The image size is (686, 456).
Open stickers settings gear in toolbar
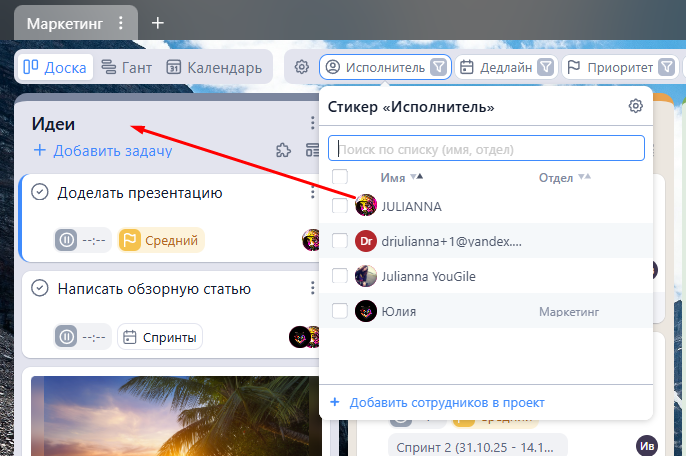coord(301,67)
